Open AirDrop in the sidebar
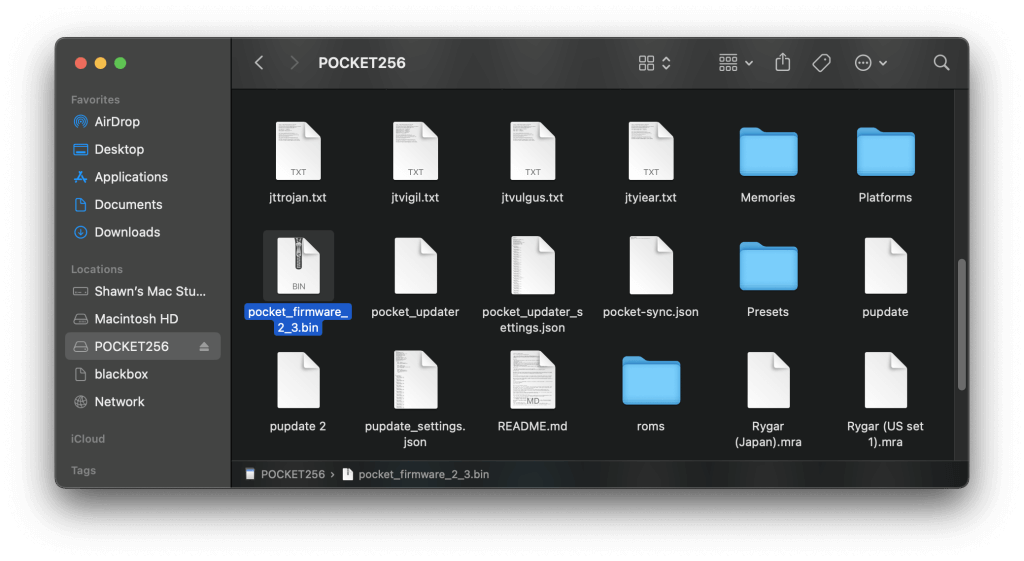The height and width of the screenshot is (561, 1024). point(117,122)
